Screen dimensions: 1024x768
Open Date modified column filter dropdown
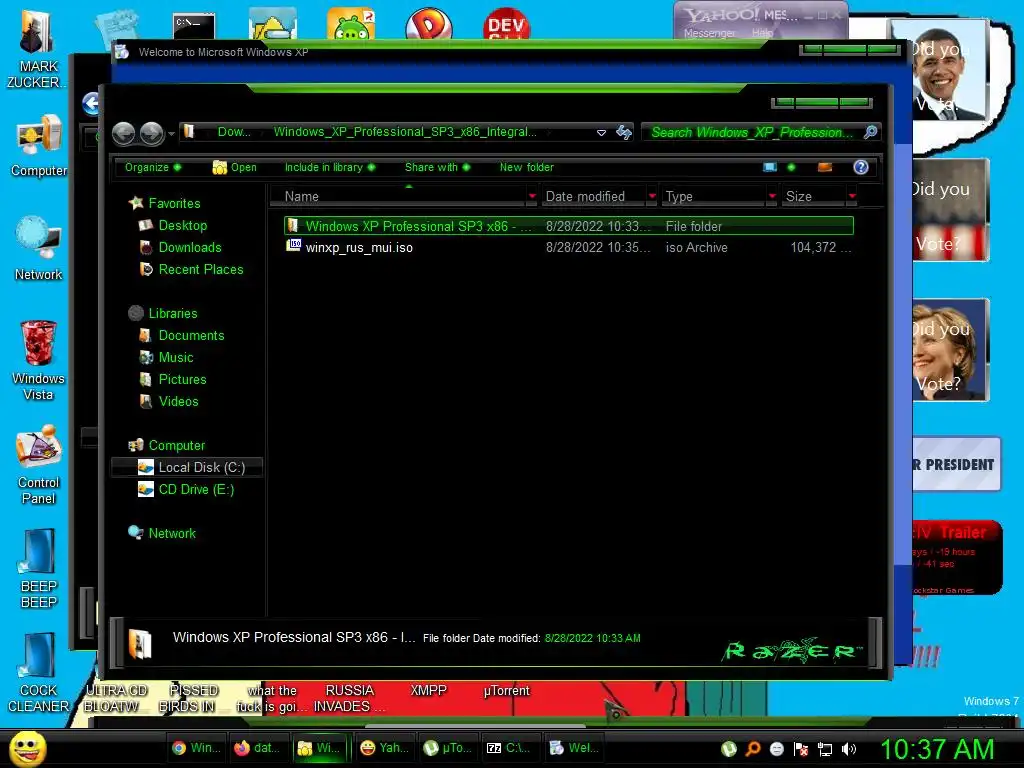click(652, 197)
